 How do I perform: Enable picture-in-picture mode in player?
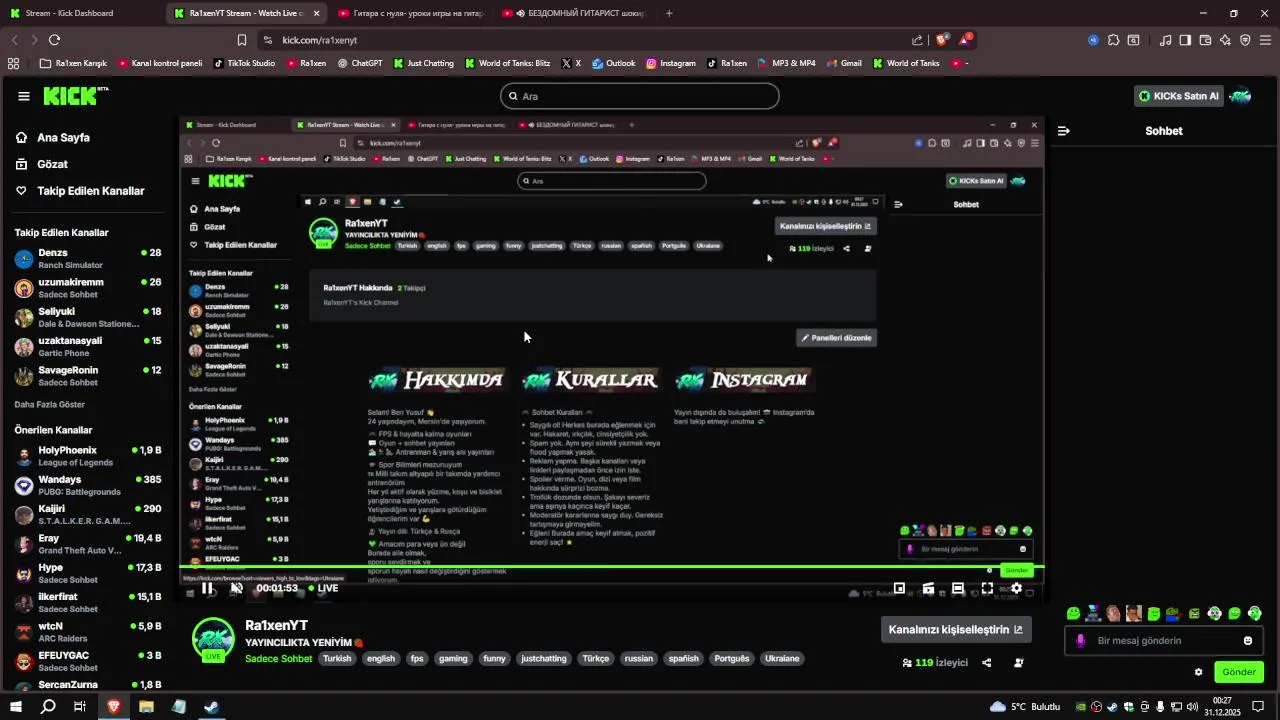coord(899,588)
